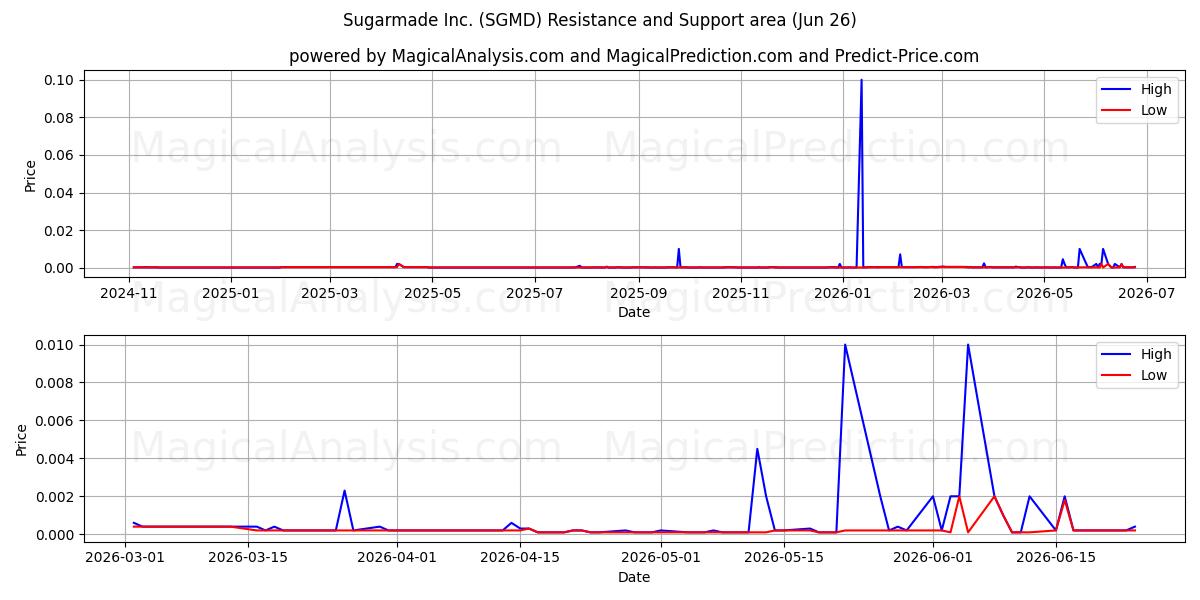Click 'High' in the top chart legend

click(1156, 89)
